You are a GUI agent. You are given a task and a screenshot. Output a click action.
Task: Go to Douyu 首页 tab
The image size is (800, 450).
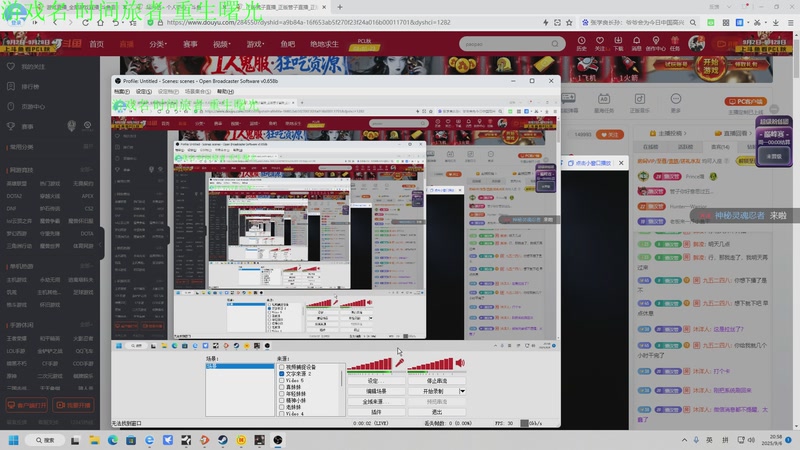96,44
